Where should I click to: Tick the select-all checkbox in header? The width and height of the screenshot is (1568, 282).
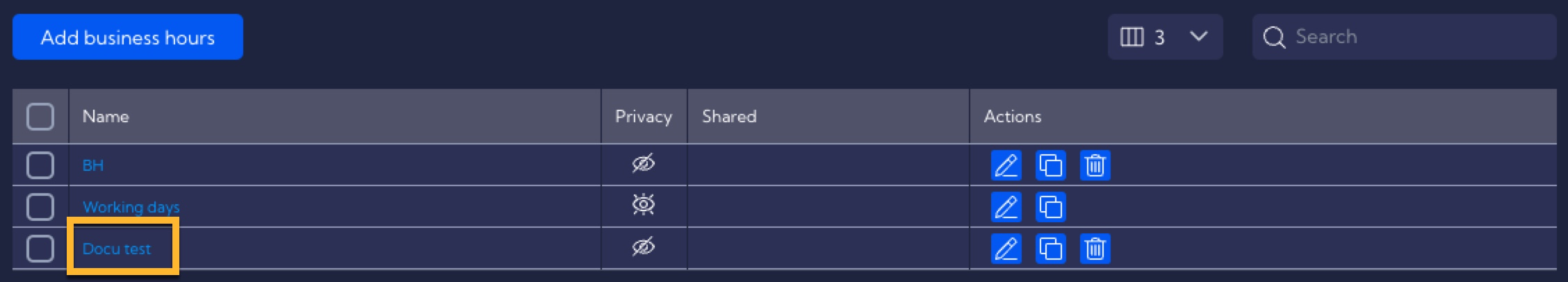40,117
